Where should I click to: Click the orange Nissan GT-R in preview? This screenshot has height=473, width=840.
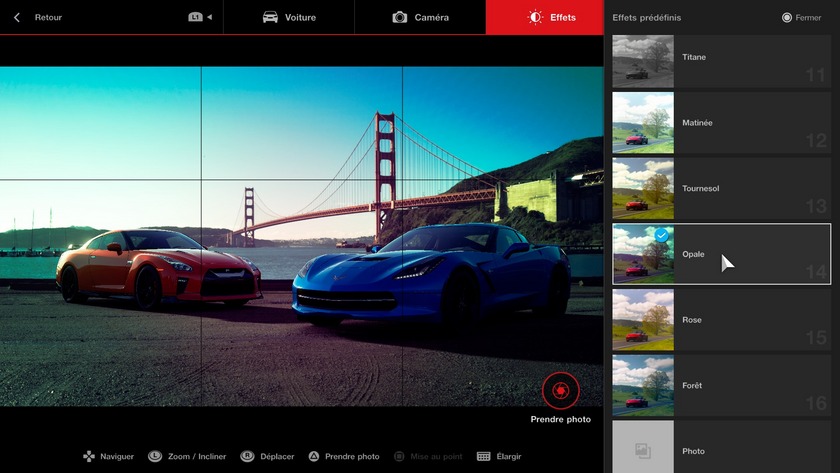[159, 269]
